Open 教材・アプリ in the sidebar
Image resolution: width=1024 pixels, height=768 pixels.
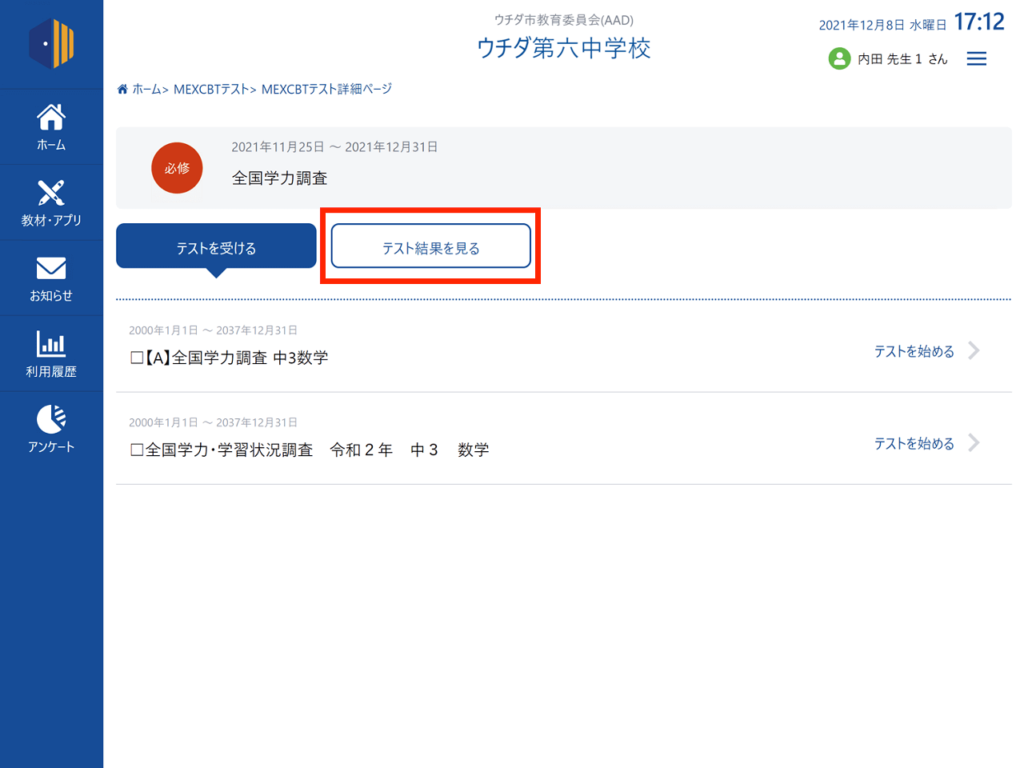coord(51,203)
